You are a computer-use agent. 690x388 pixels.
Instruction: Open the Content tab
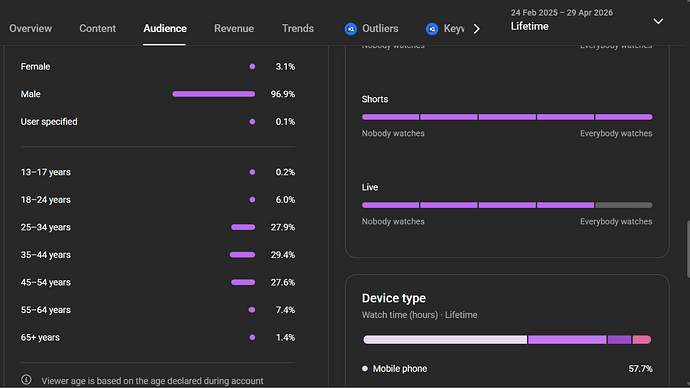pos(98,29)
